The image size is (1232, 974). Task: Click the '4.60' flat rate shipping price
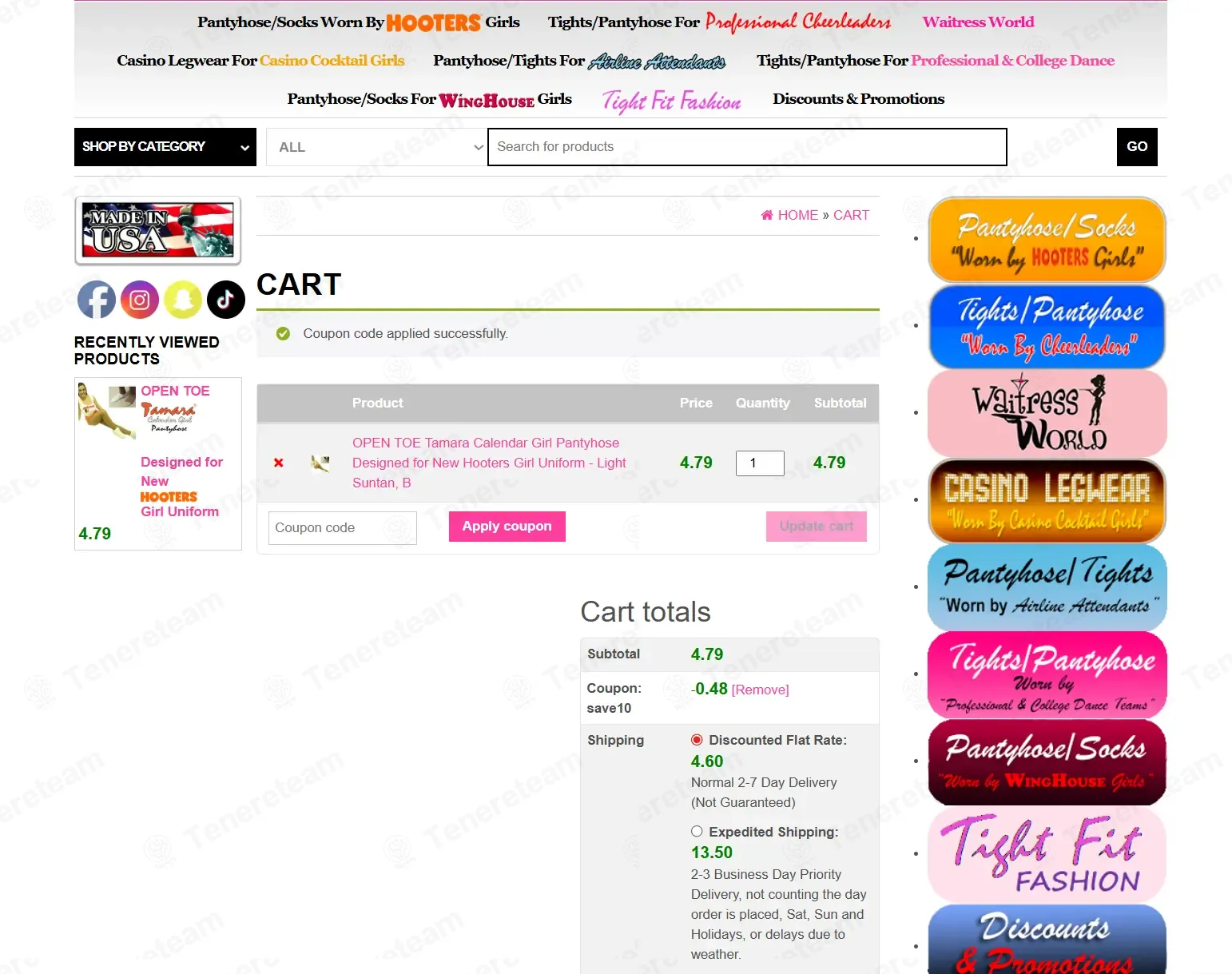click(707, 761)
